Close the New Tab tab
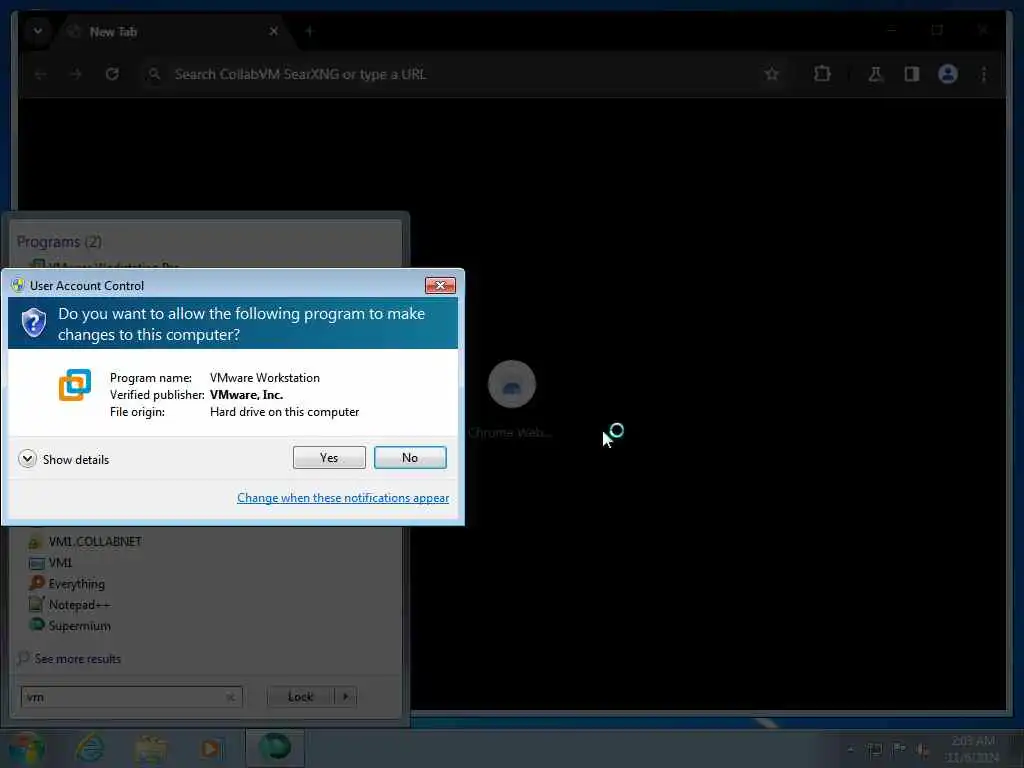Image resolution: width=1024 pixels, height=768 pixels. [x=274, y=31]
